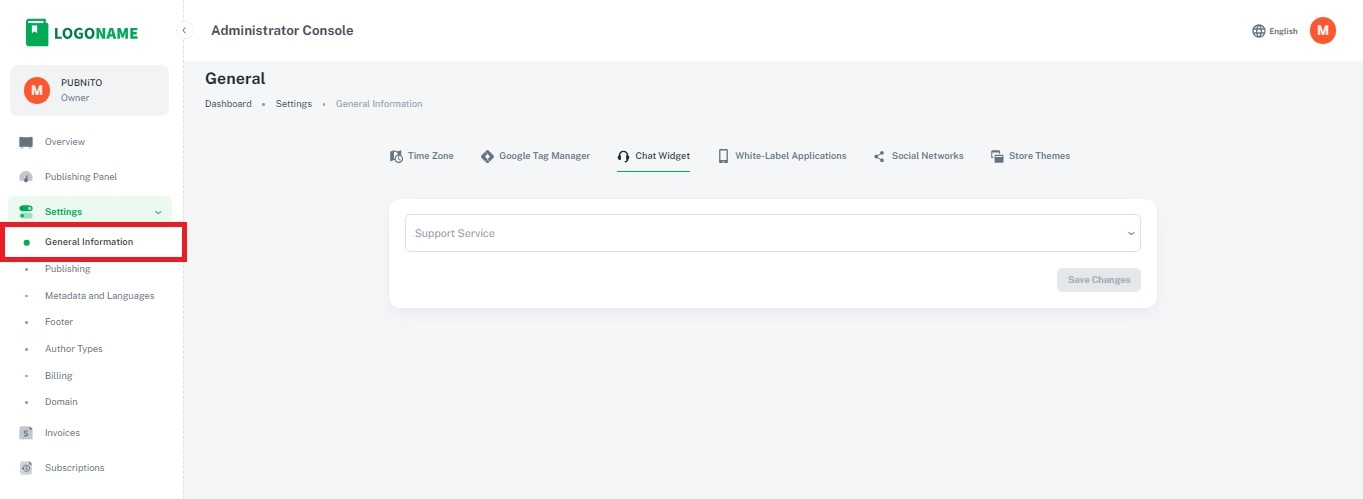Image resolution: width=1363 pixels, height=499 pixels.
Task: Collapse the sidebar with arrow button
Action: (x=184, y=31)
